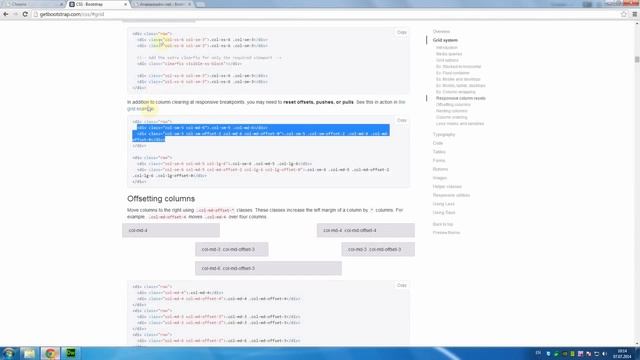This screenshot has height=360, width=640.
Task: Select the CSS Bootstrap tab
Action: click(98, 4)
